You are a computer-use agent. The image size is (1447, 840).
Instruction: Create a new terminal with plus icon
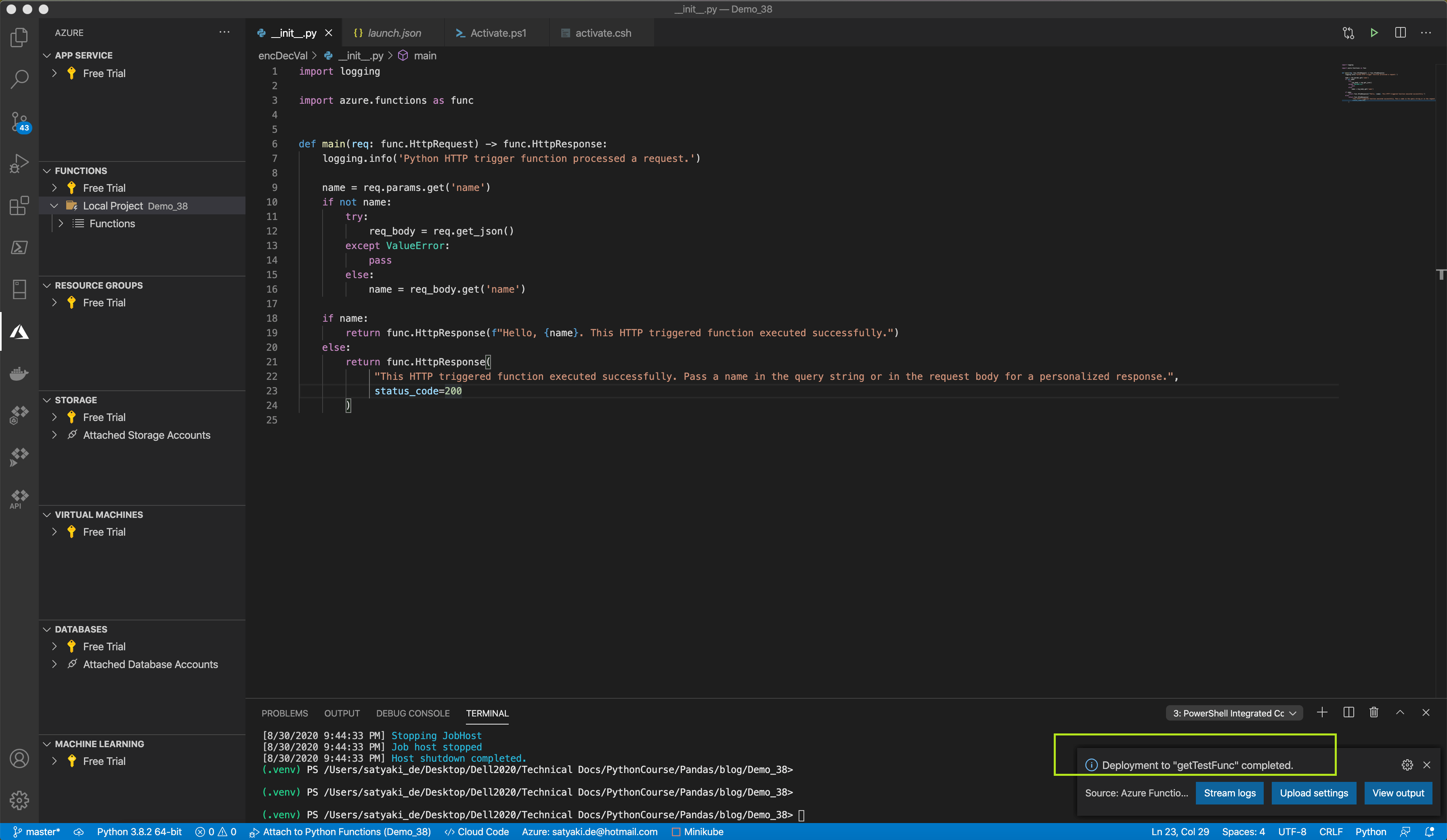1322,712
